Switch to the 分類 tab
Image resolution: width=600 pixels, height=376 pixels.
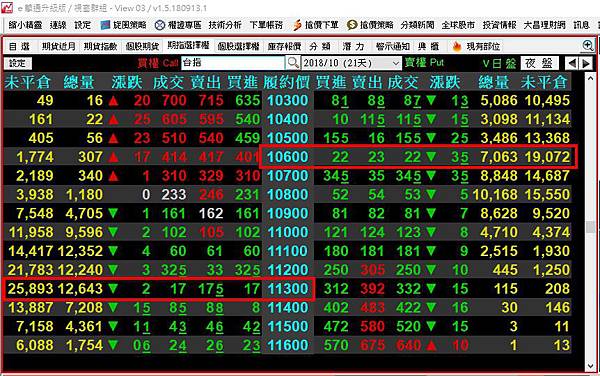point(320,47)
